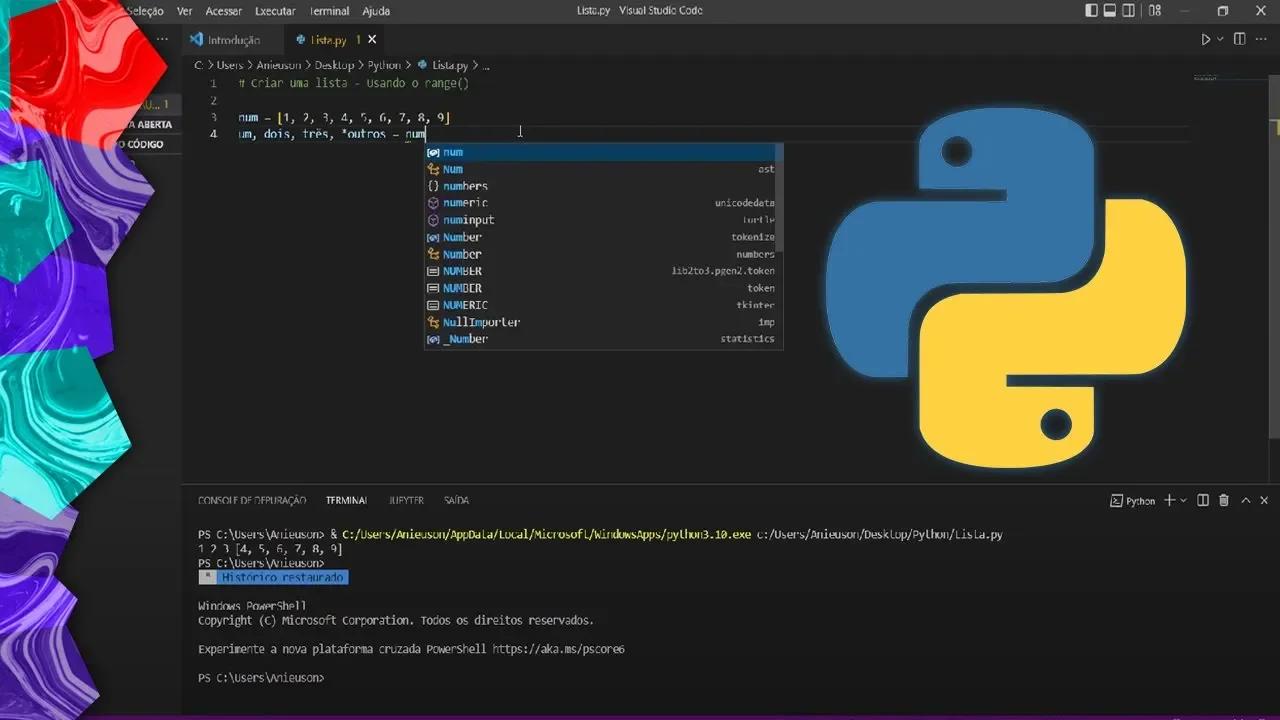Open the terminal profile dropdown beside the plus
The height and width of the screenshot is (720, 1280).
pos(1183,500)
